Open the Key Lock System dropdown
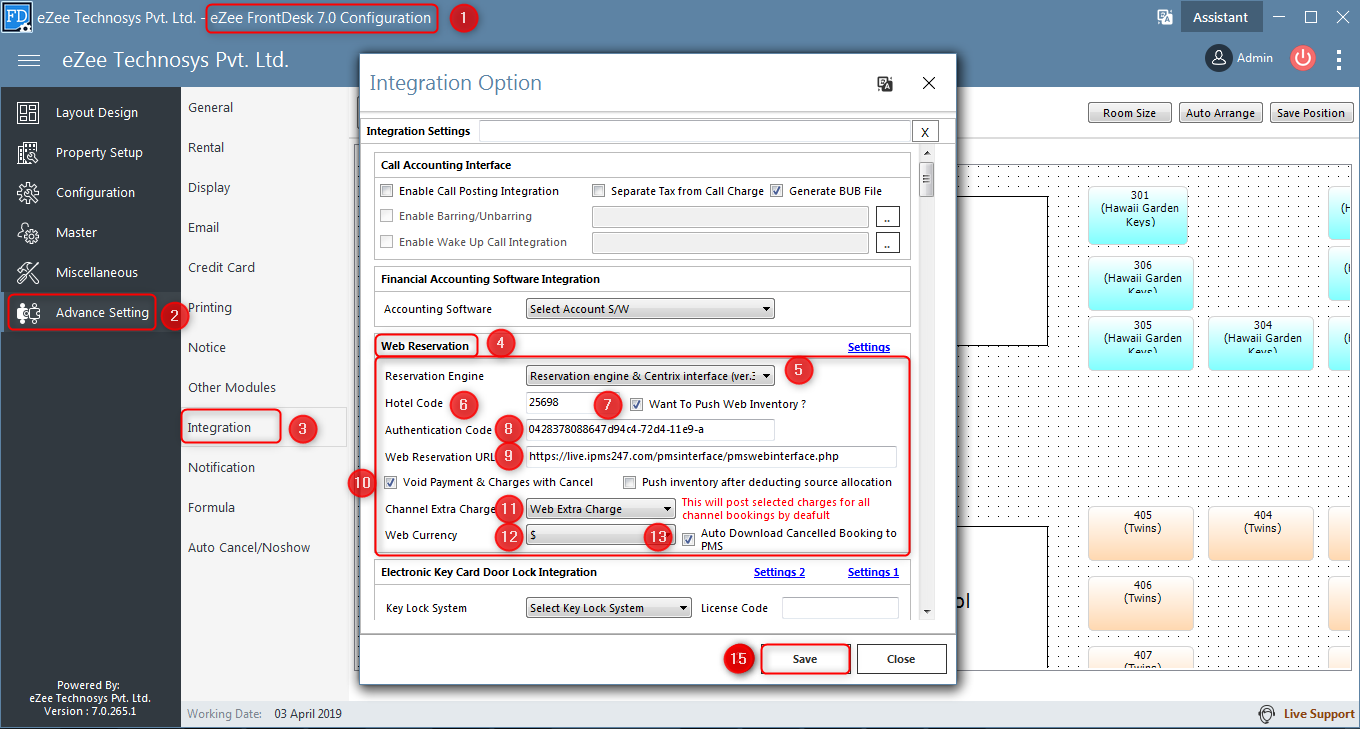The width and height of the screenshot is (1360, 729). click(608, 608)
